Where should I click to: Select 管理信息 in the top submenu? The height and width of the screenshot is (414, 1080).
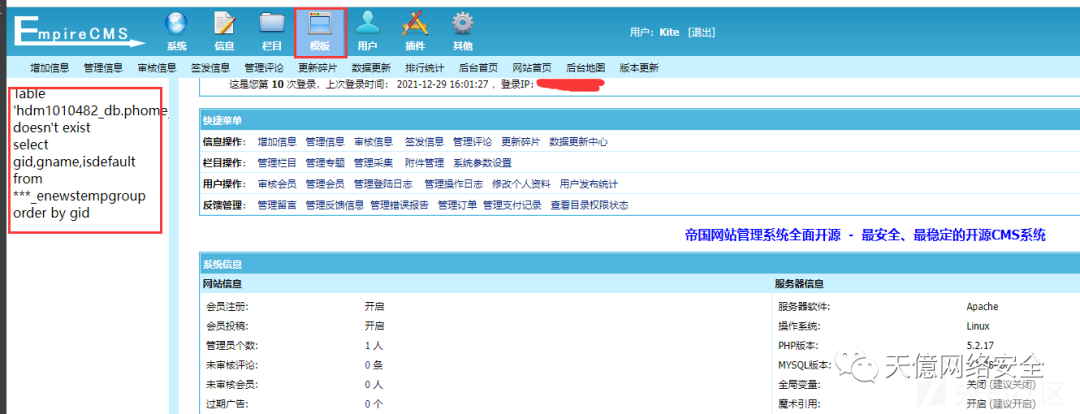103,68
